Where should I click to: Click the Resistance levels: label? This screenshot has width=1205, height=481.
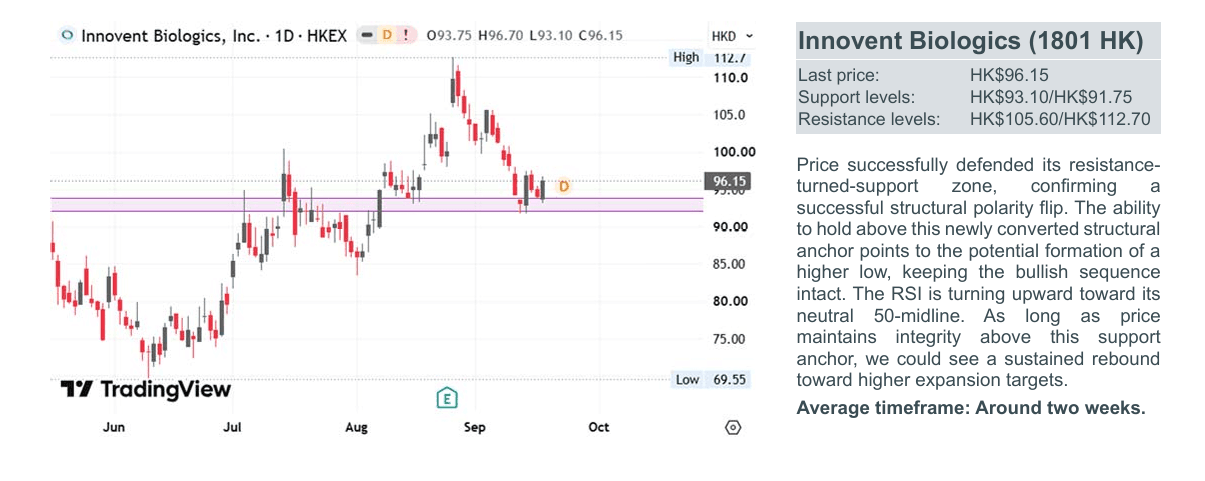869,119
